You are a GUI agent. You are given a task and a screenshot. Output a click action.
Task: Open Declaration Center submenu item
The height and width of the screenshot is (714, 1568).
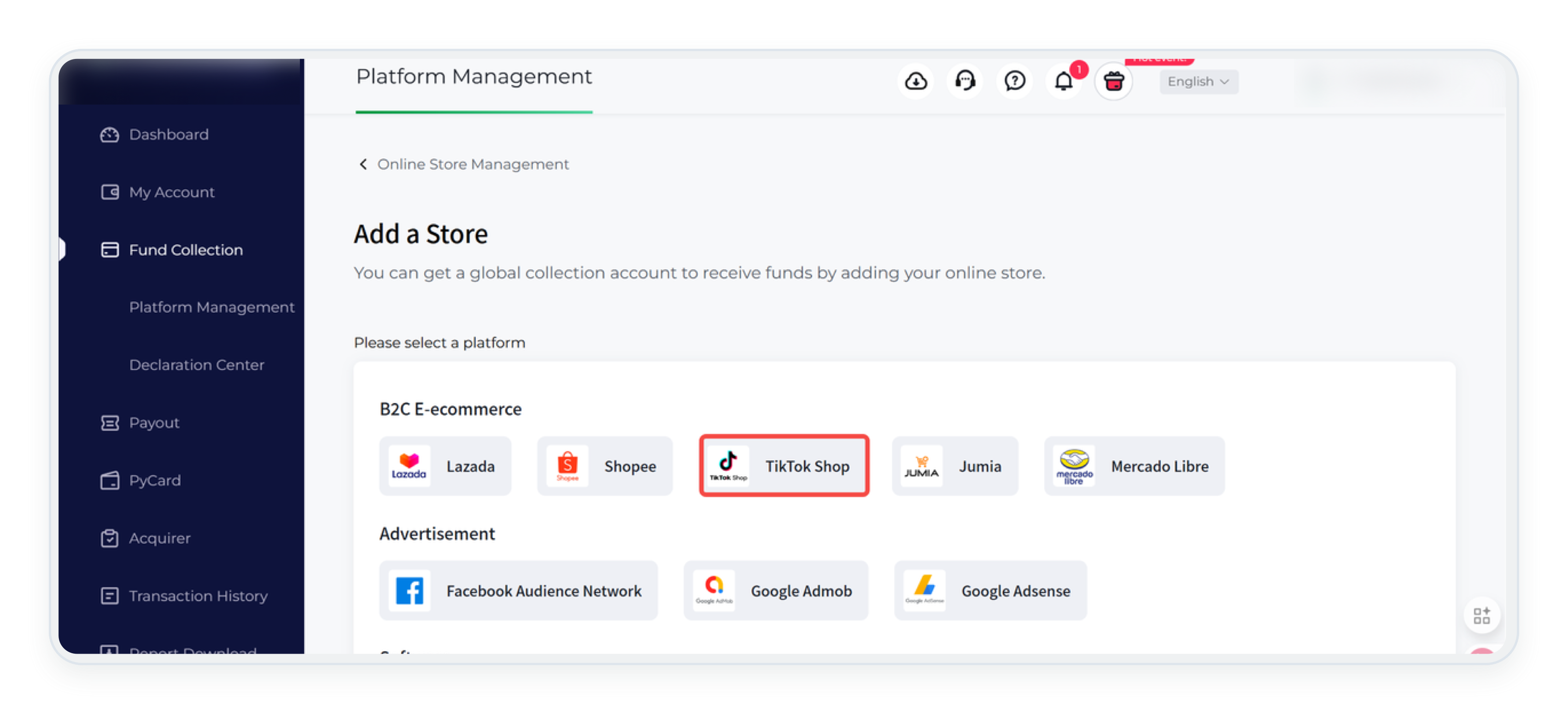coord(197,365)
